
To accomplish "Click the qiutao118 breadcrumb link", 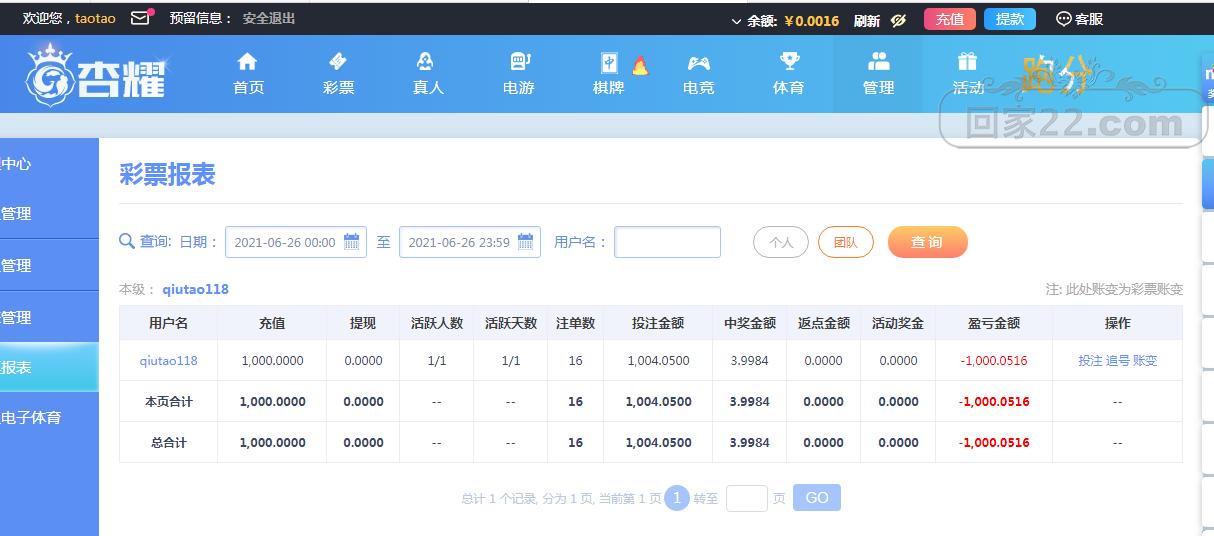I will point(196,289).
